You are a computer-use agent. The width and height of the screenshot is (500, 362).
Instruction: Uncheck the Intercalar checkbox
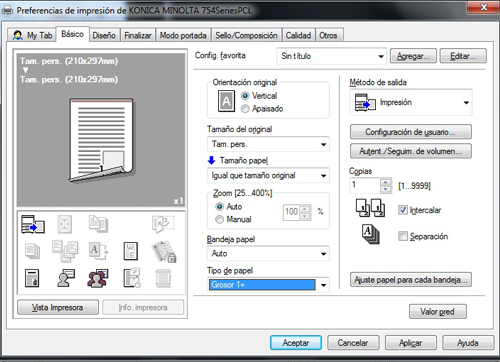(x=403, y=210)
